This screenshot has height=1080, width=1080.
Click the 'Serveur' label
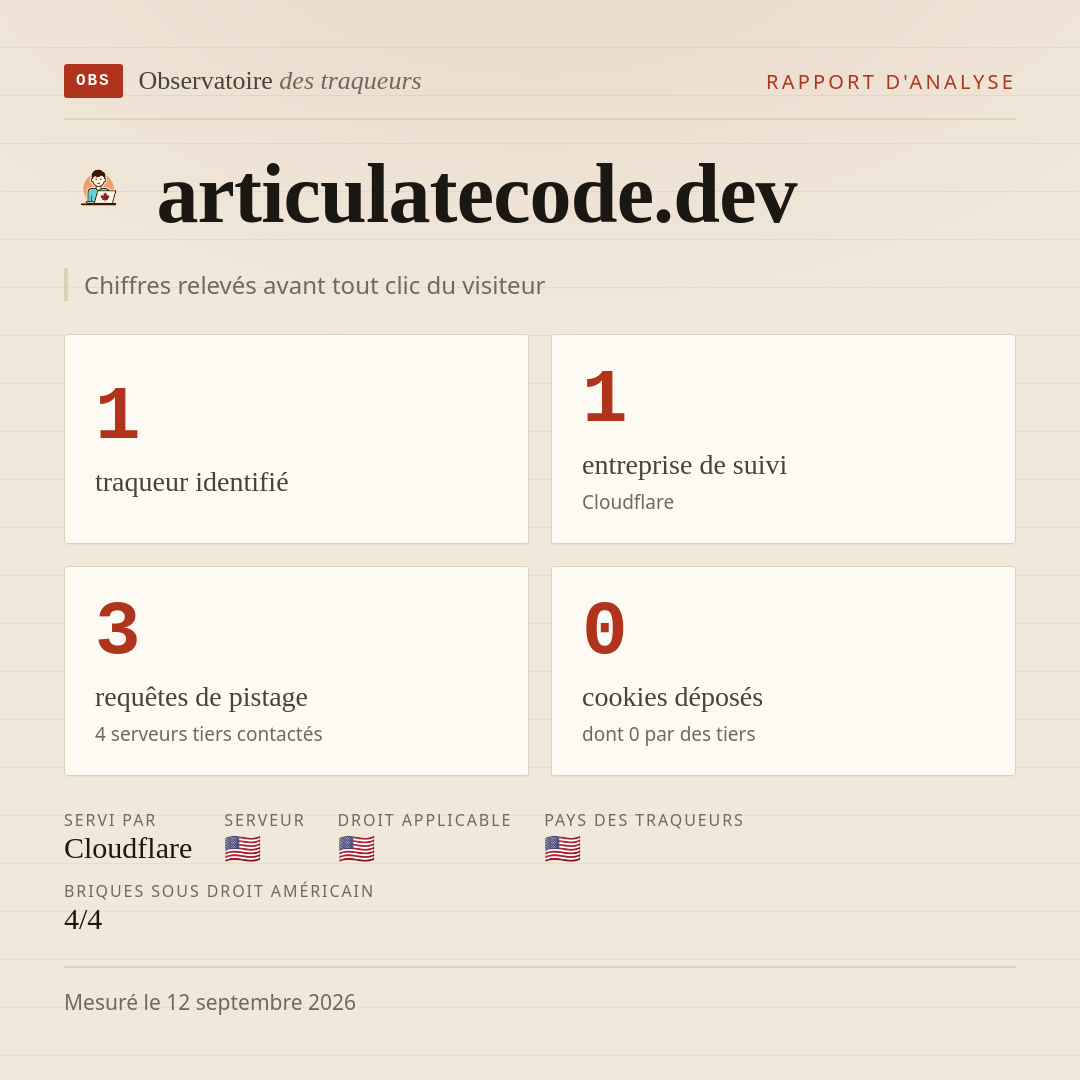coord(264,820)
